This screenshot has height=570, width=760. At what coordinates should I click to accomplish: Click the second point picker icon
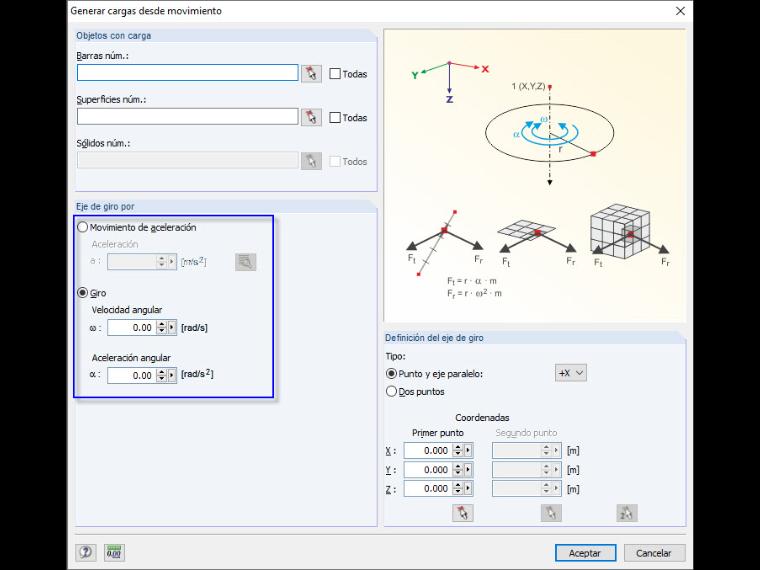(x=551, y=513)
